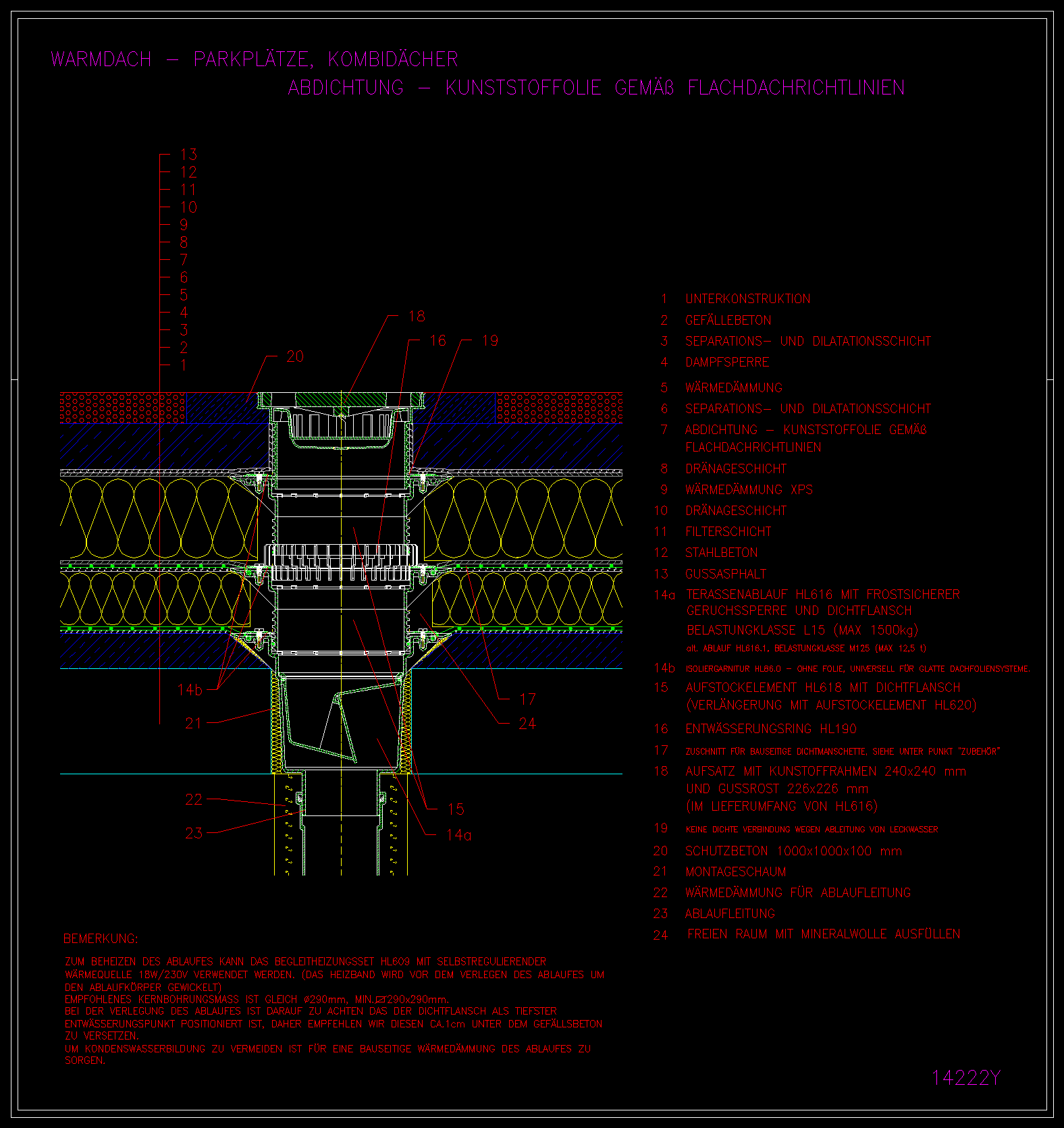Screen dimensions: 1064x1128
Task: Select legend entry WÄRMEDÄMMUNG XPS
Action: tap(749, 489)
